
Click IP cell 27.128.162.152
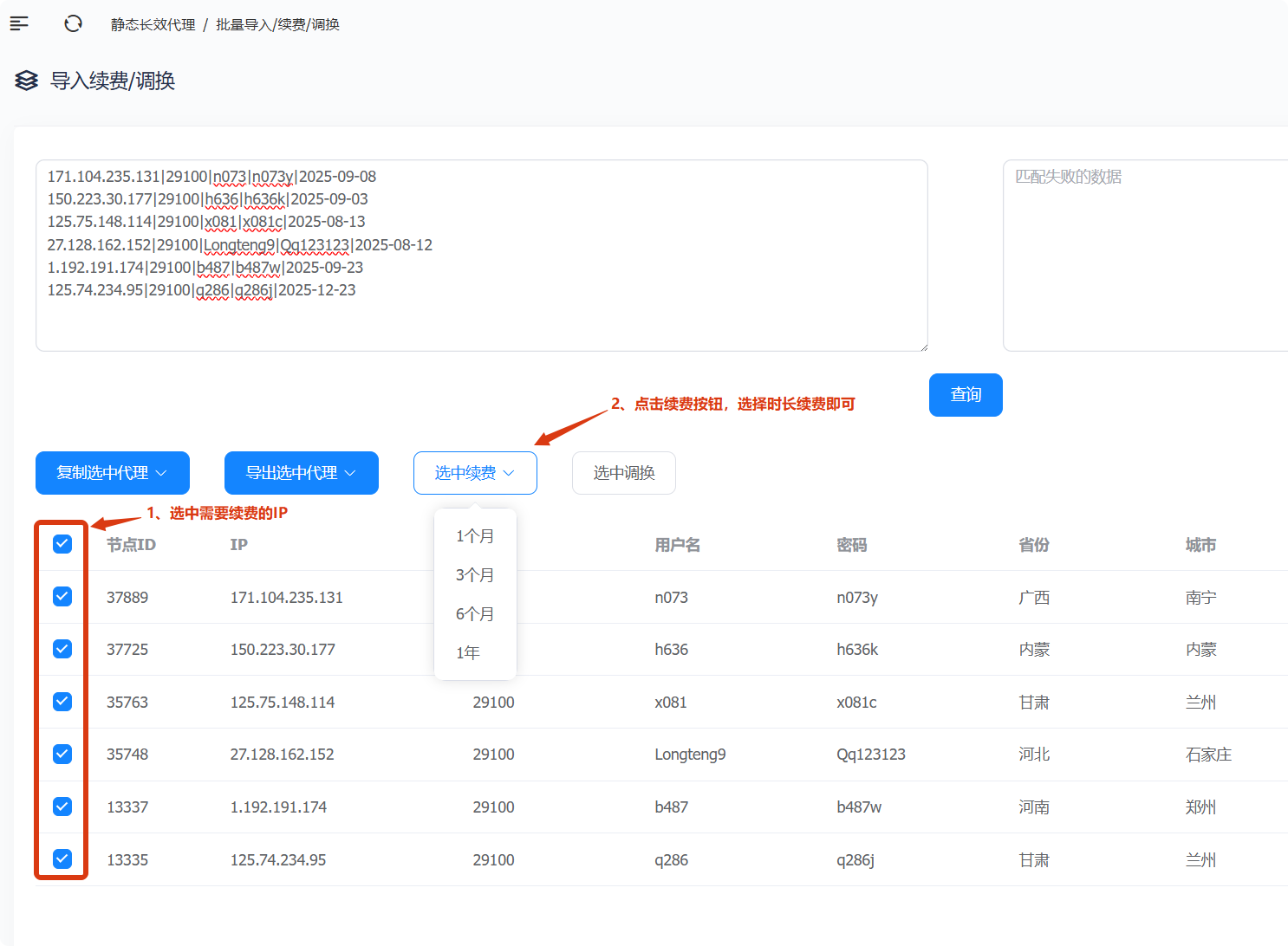(282, 755)
